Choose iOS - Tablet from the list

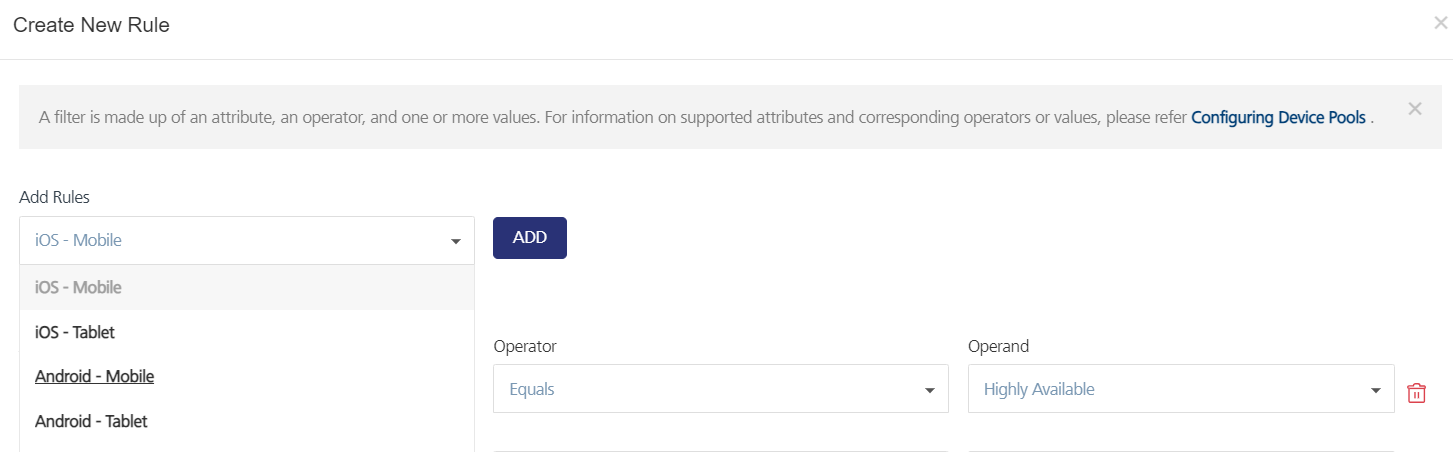coord(75,332)
